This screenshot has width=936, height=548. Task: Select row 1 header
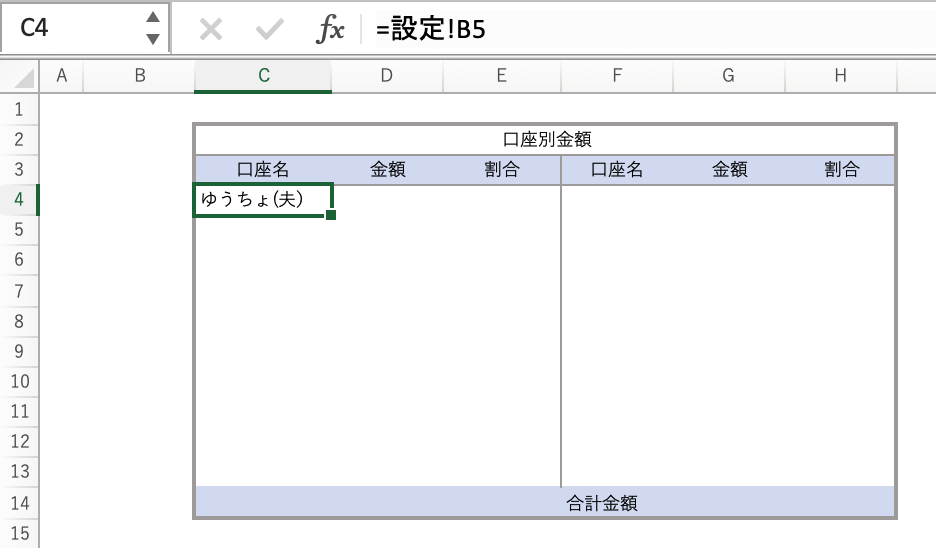tap(19, 109)
